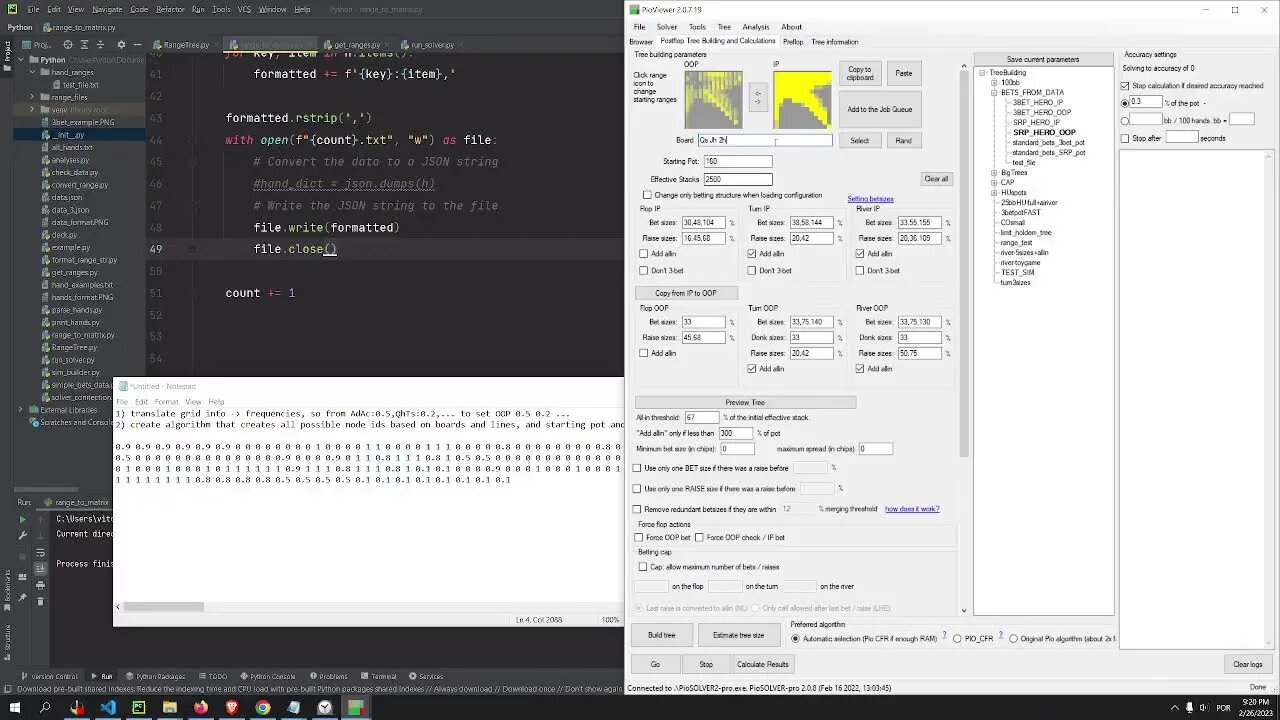The height and width of the screenshot is (720, 1280).
Task: Open Visual Studio Code from taskbar
Action: click(108, 708)
